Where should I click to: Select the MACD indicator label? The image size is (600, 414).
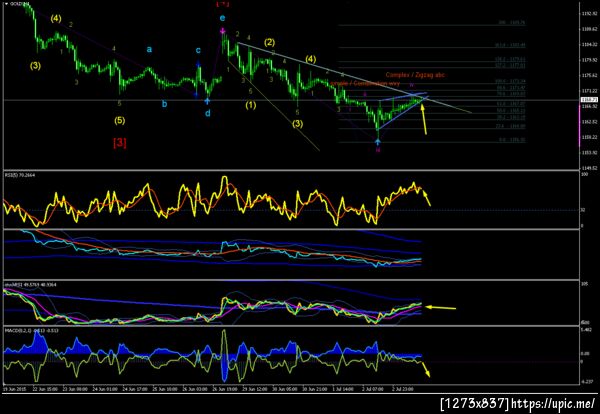coord(31,329)
